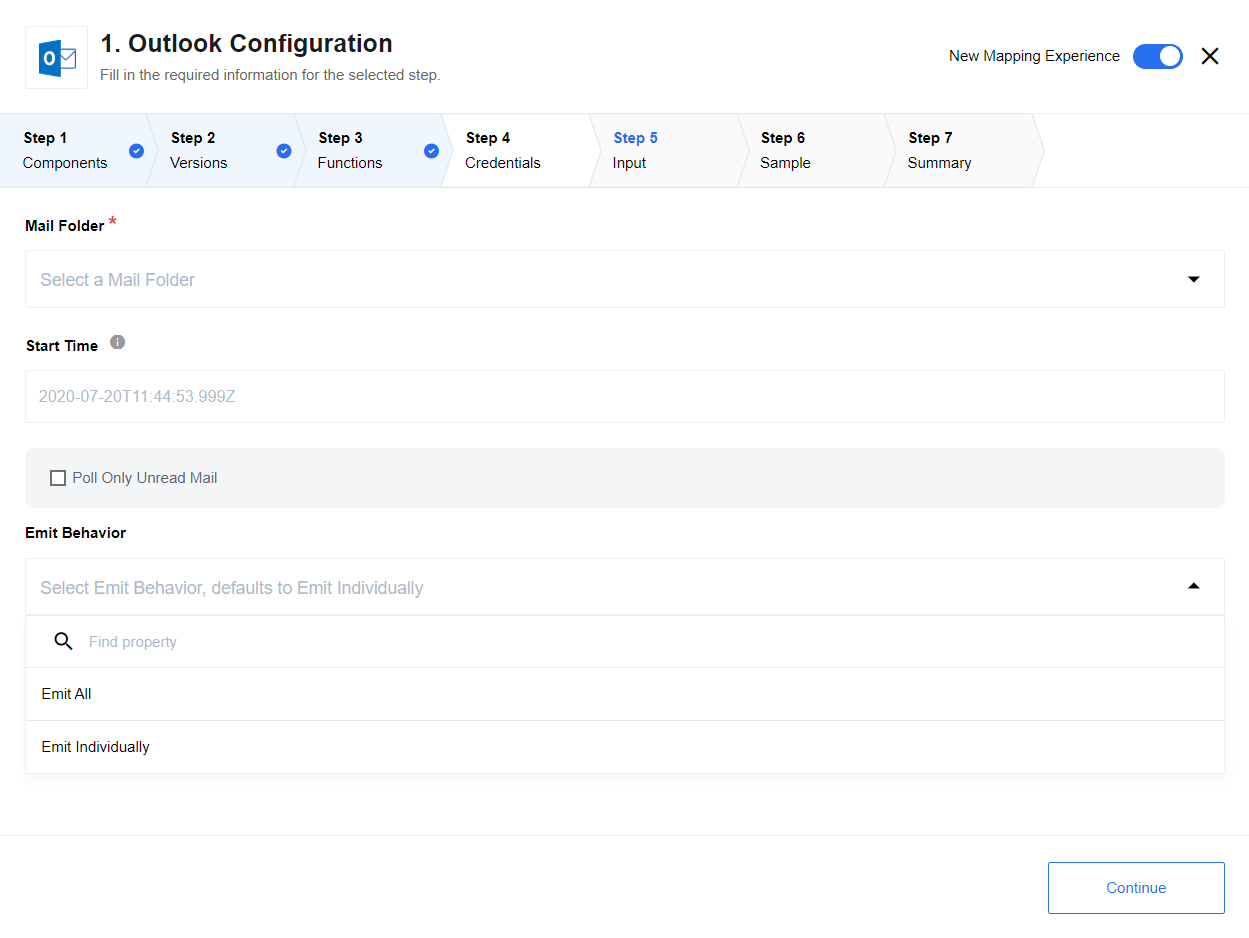Viewport: 1249px width, 938px height.
Task: Click the Mail Folder field label
Action: tap(65, 226)
